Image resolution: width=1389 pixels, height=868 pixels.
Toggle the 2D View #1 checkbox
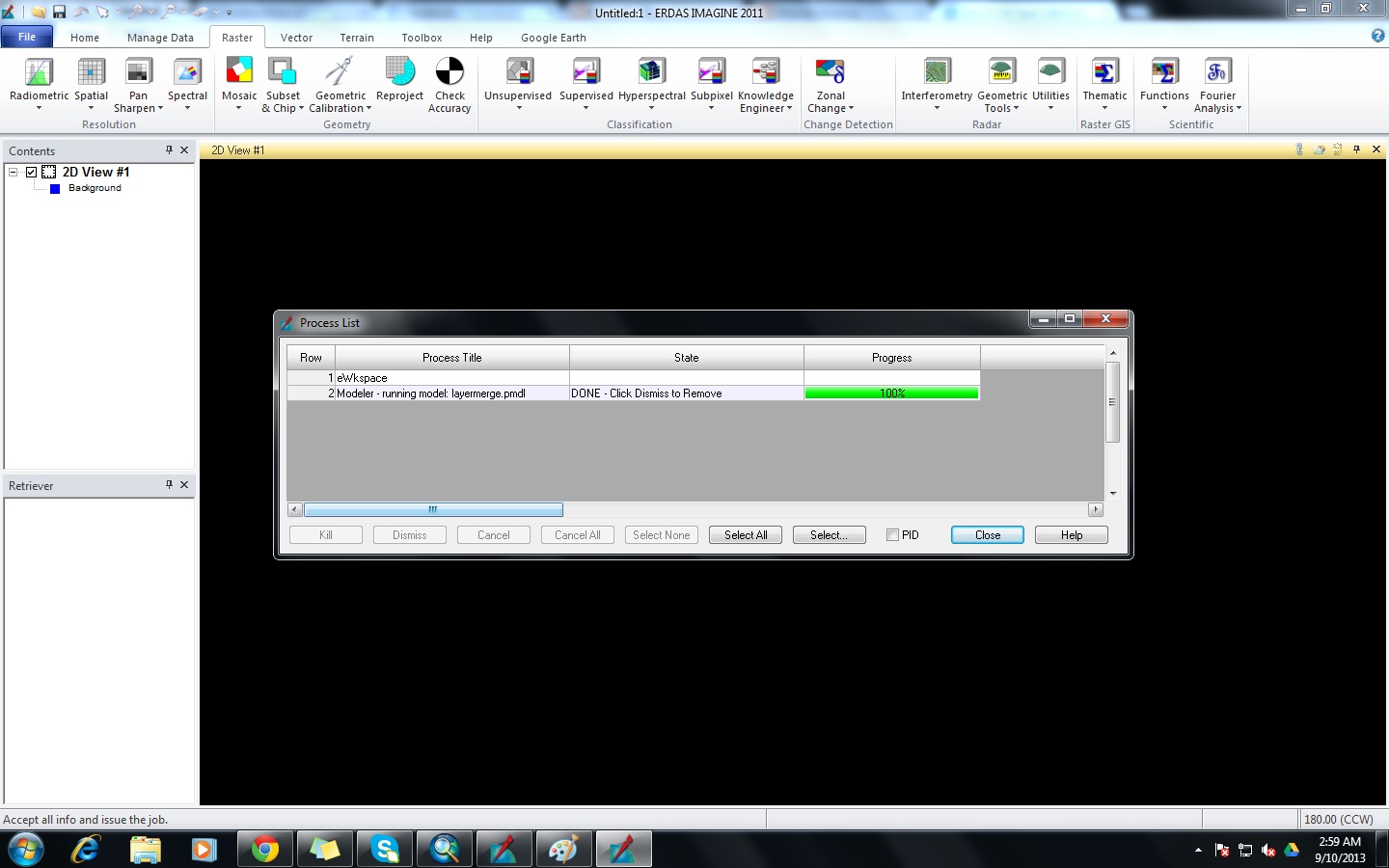pos(32,172)
